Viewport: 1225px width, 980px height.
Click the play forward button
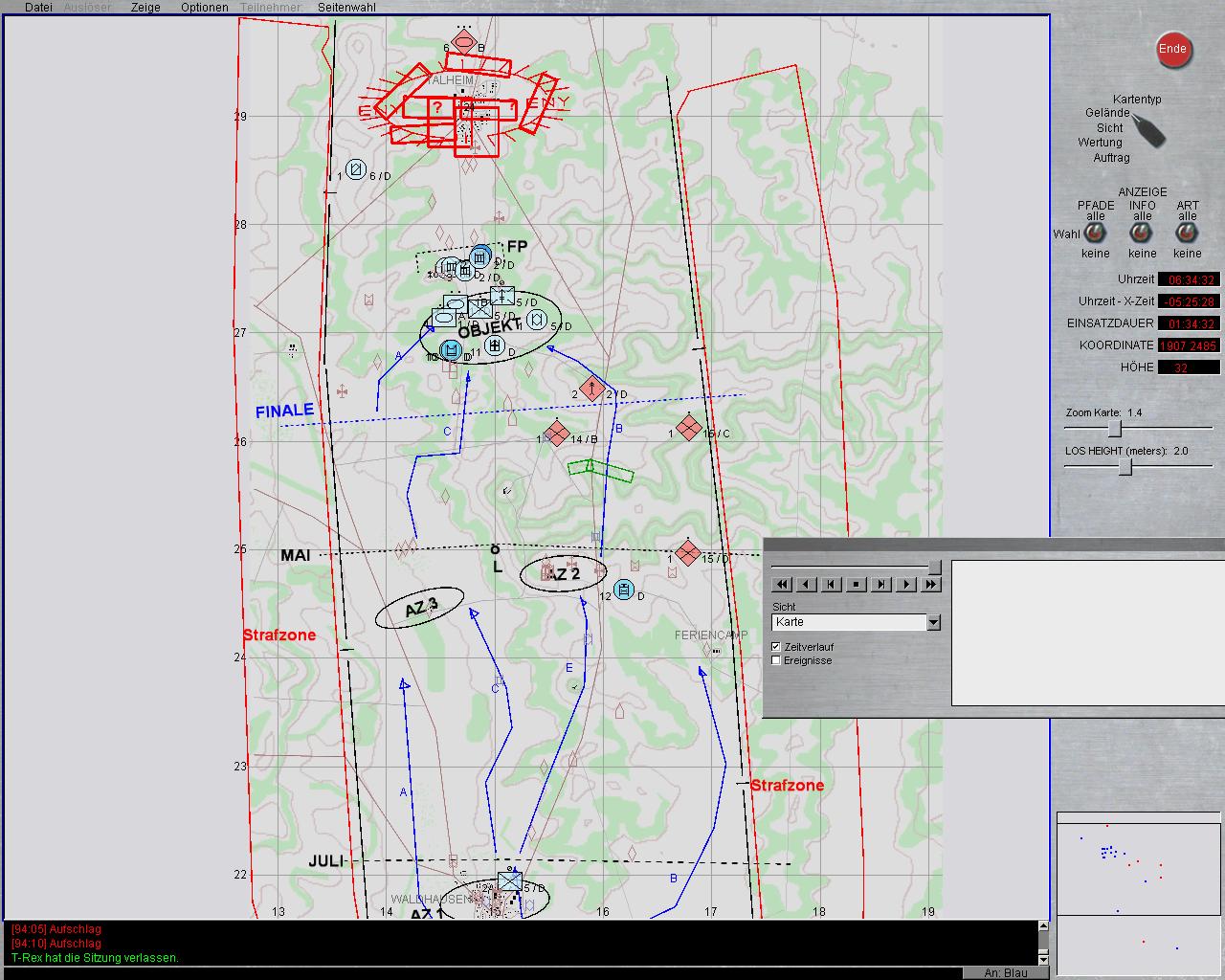click(906, 584)
